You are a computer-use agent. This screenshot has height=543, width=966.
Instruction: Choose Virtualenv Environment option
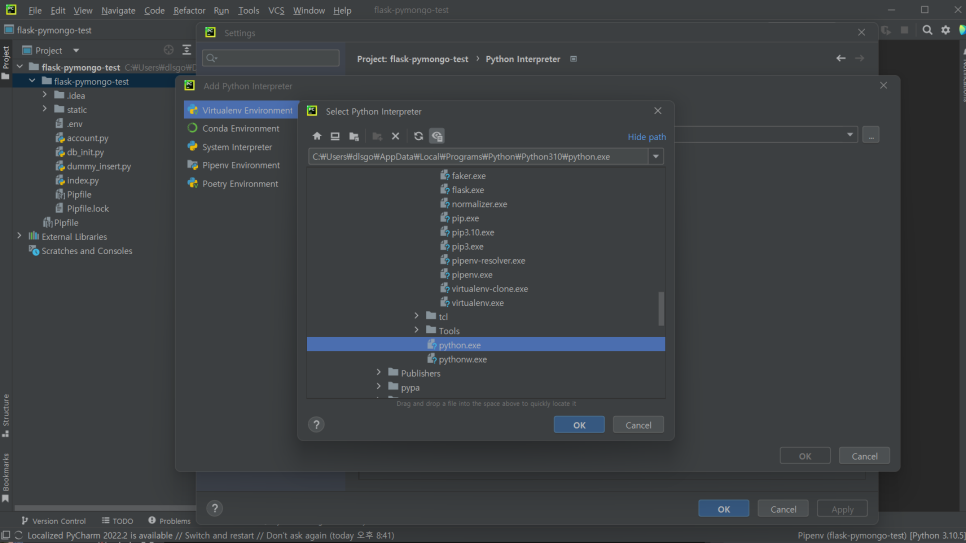241,110
